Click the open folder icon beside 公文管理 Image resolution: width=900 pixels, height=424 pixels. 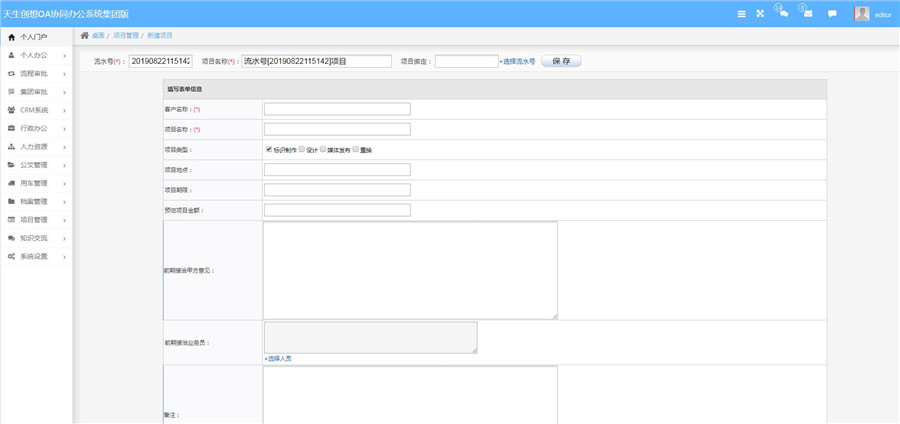[x=11, y=165]
